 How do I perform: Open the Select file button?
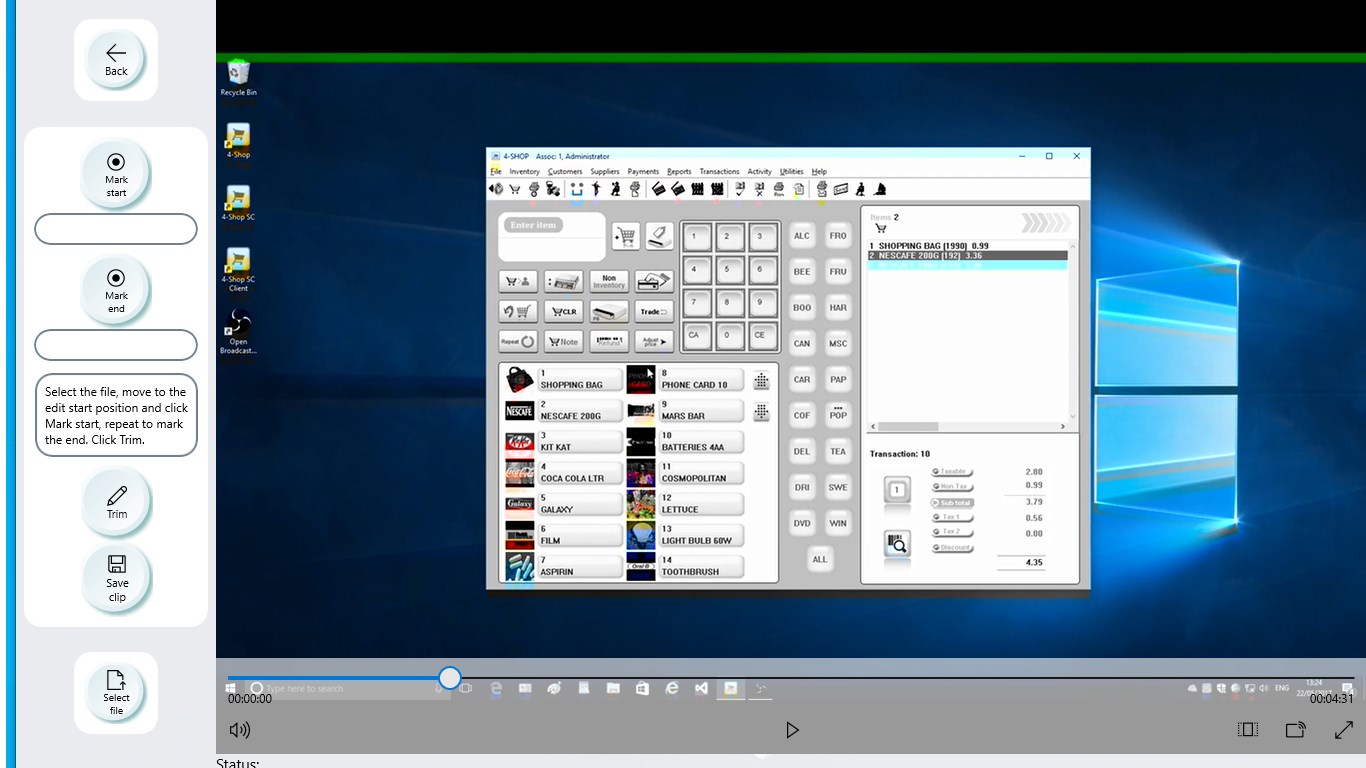pyautogui.click(x=116, y=693)
